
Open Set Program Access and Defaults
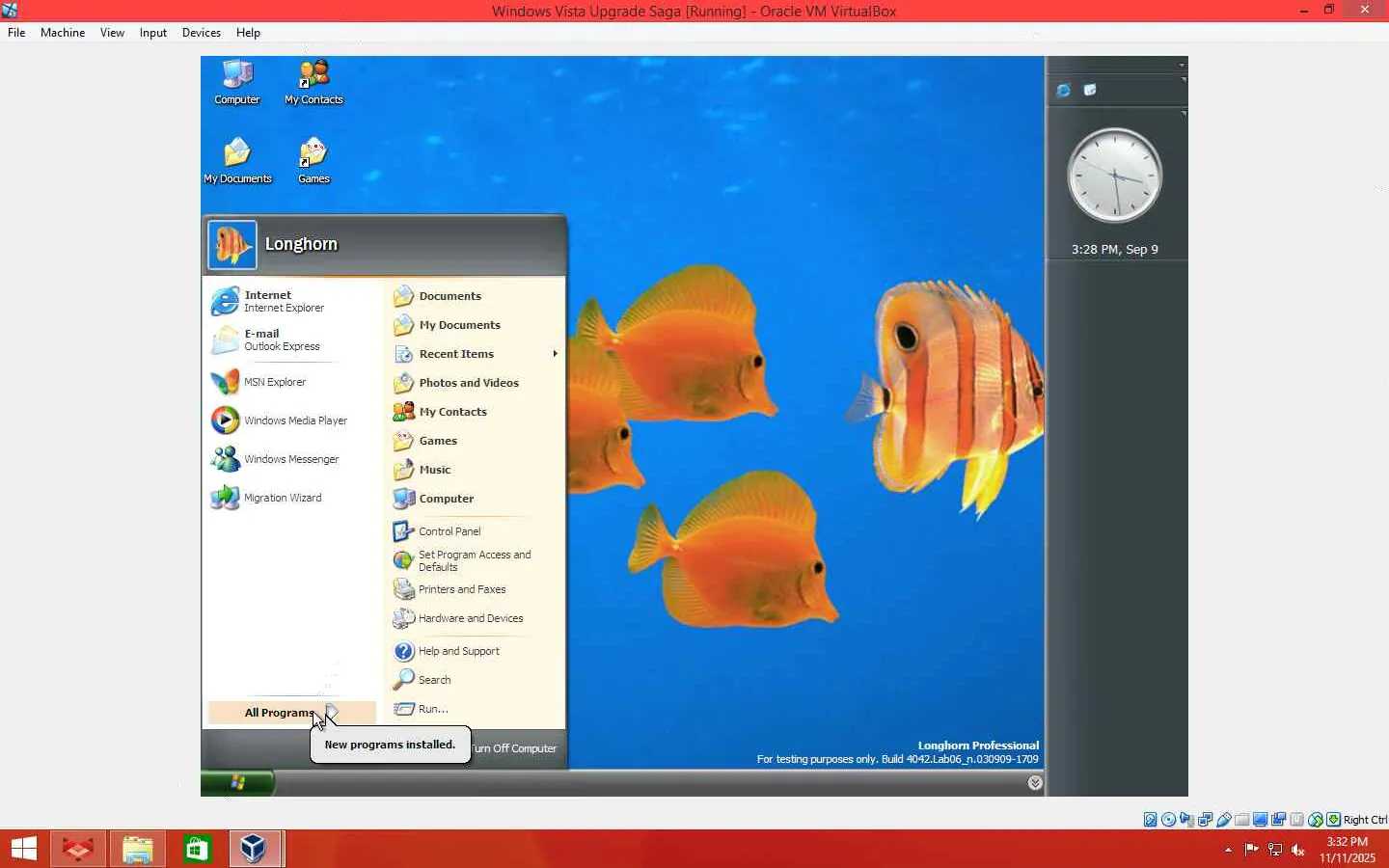(x=475, y=560)
